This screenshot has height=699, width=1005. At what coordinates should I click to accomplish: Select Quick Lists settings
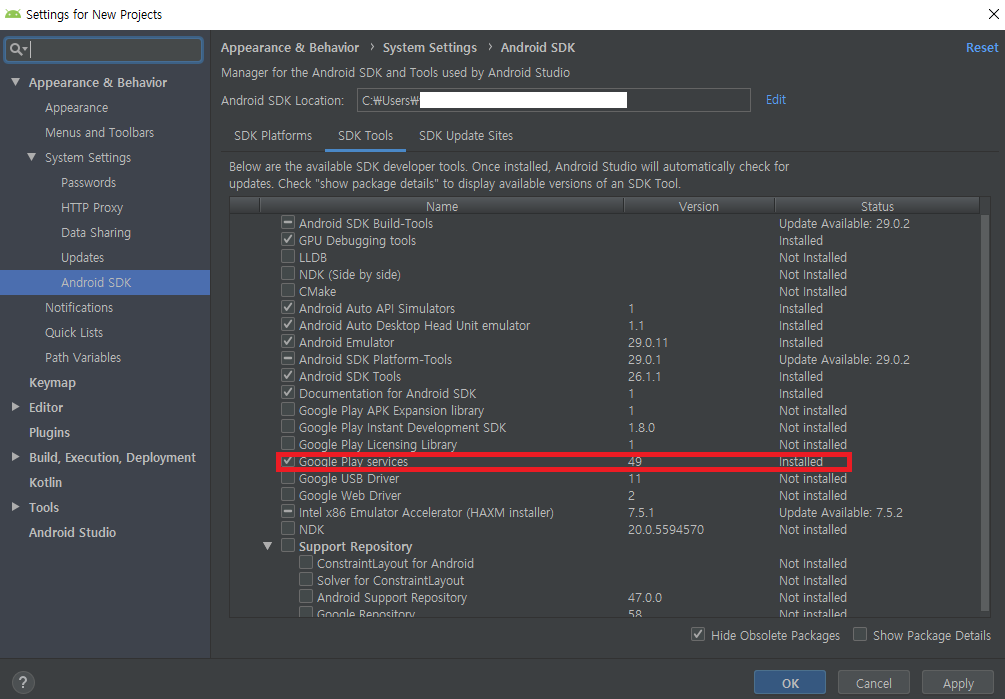tap(74, 333)
